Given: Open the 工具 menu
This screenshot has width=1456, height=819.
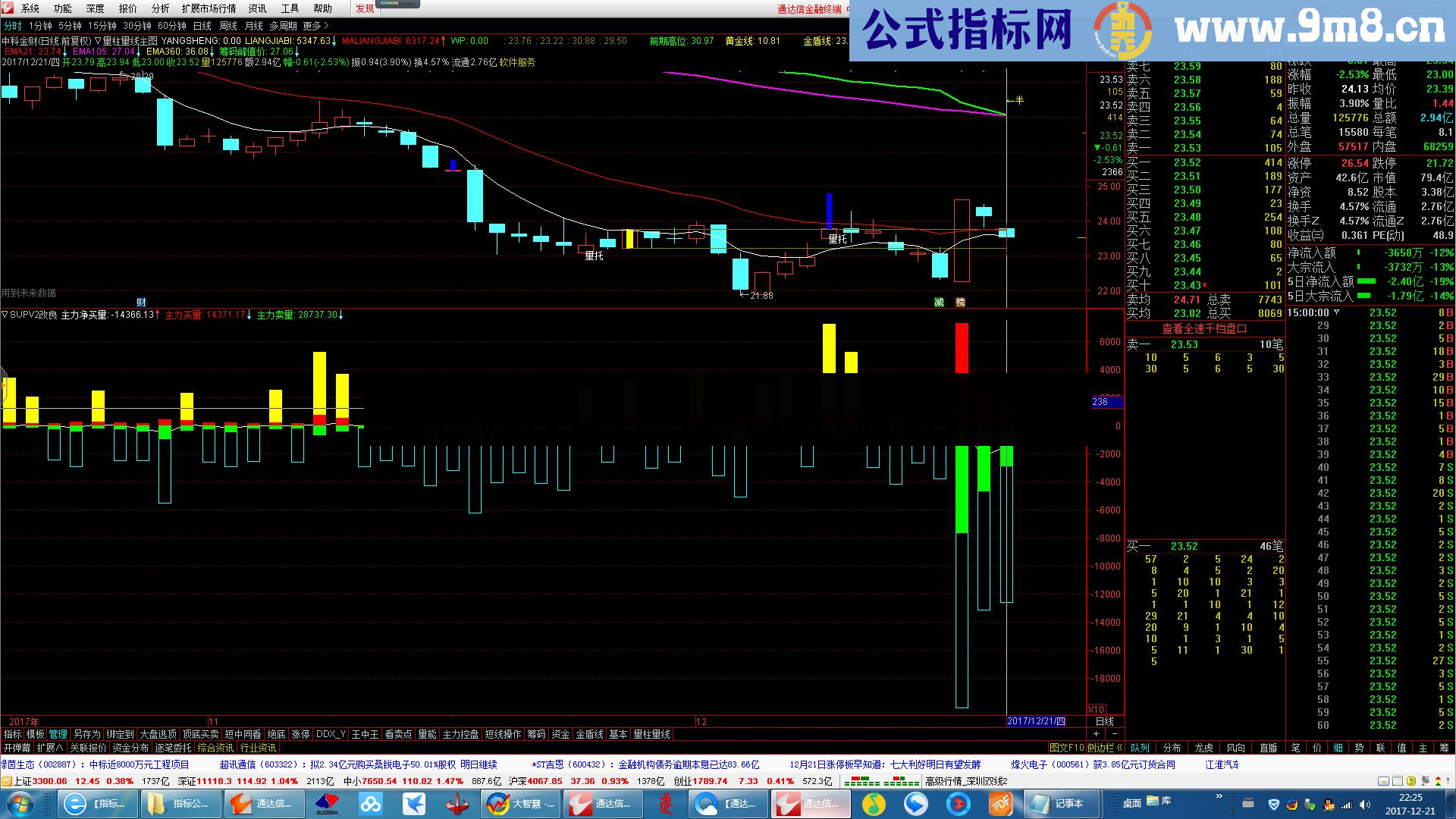Looking at the screenshot, I should (x=287, y=8).
